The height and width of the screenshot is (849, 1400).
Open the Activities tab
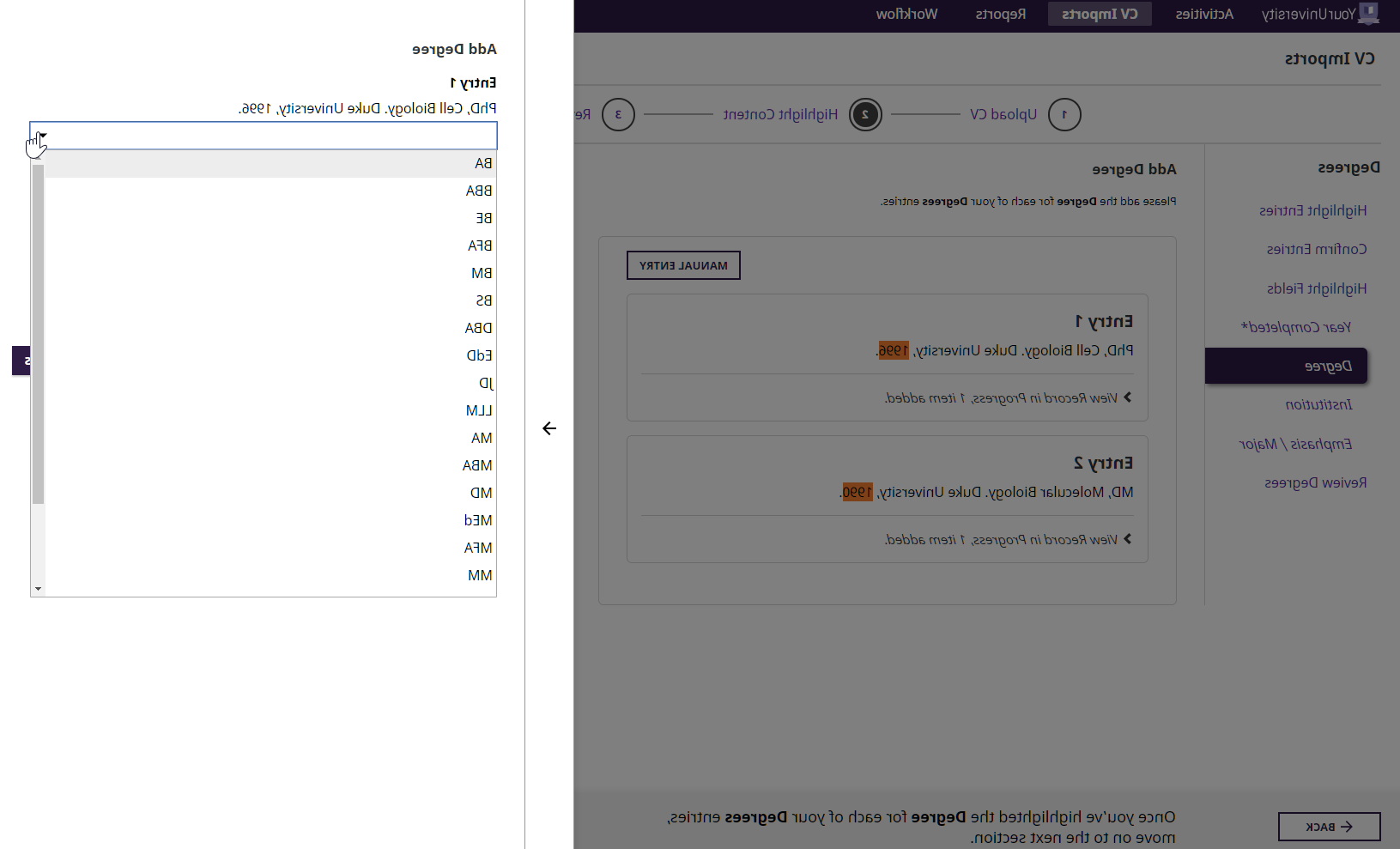coord(1204,14)
